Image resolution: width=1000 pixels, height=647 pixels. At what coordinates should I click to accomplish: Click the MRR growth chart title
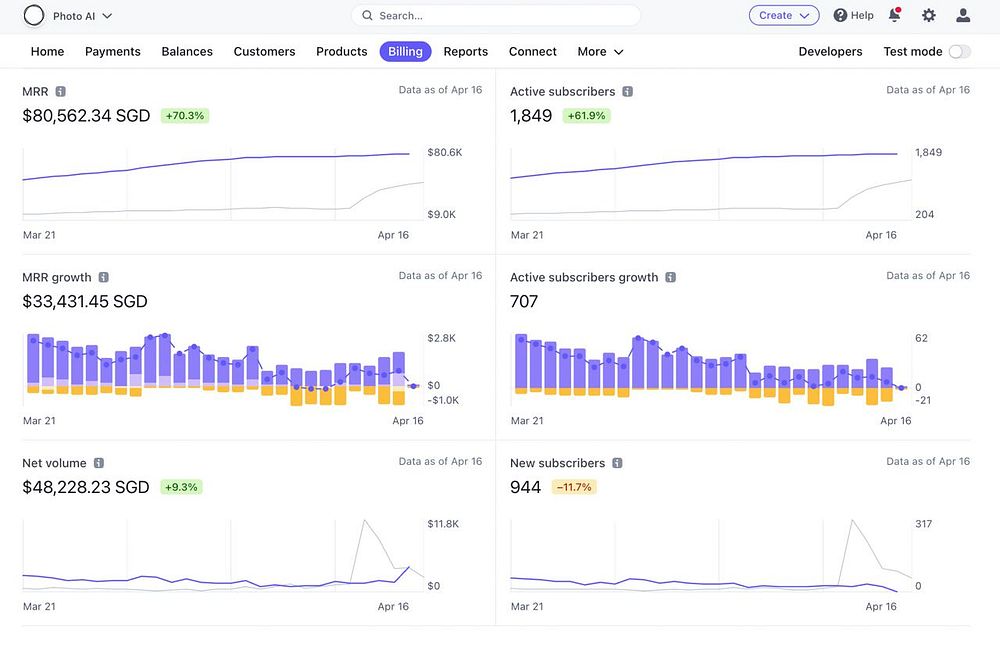click(x=57, y=277)
